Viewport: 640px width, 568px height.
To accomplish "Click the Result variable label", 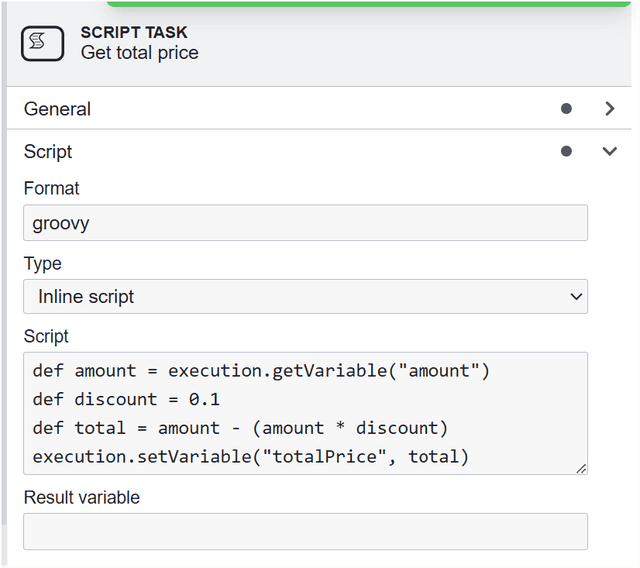I will pyautogui.click(x=82, y=498).
